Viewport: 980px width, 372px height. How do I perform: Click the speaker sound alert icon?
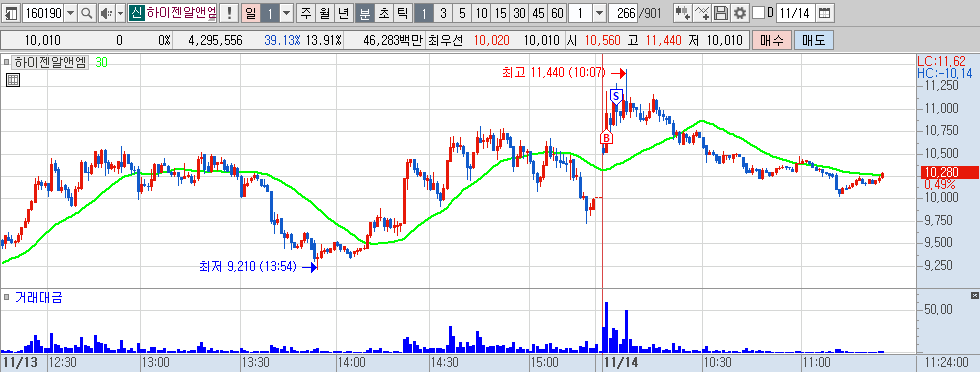click(105, 13)
